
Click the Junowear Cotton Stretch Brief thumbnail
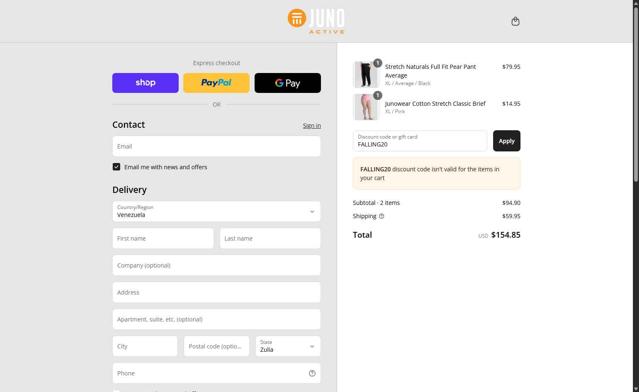click(366, 107)
